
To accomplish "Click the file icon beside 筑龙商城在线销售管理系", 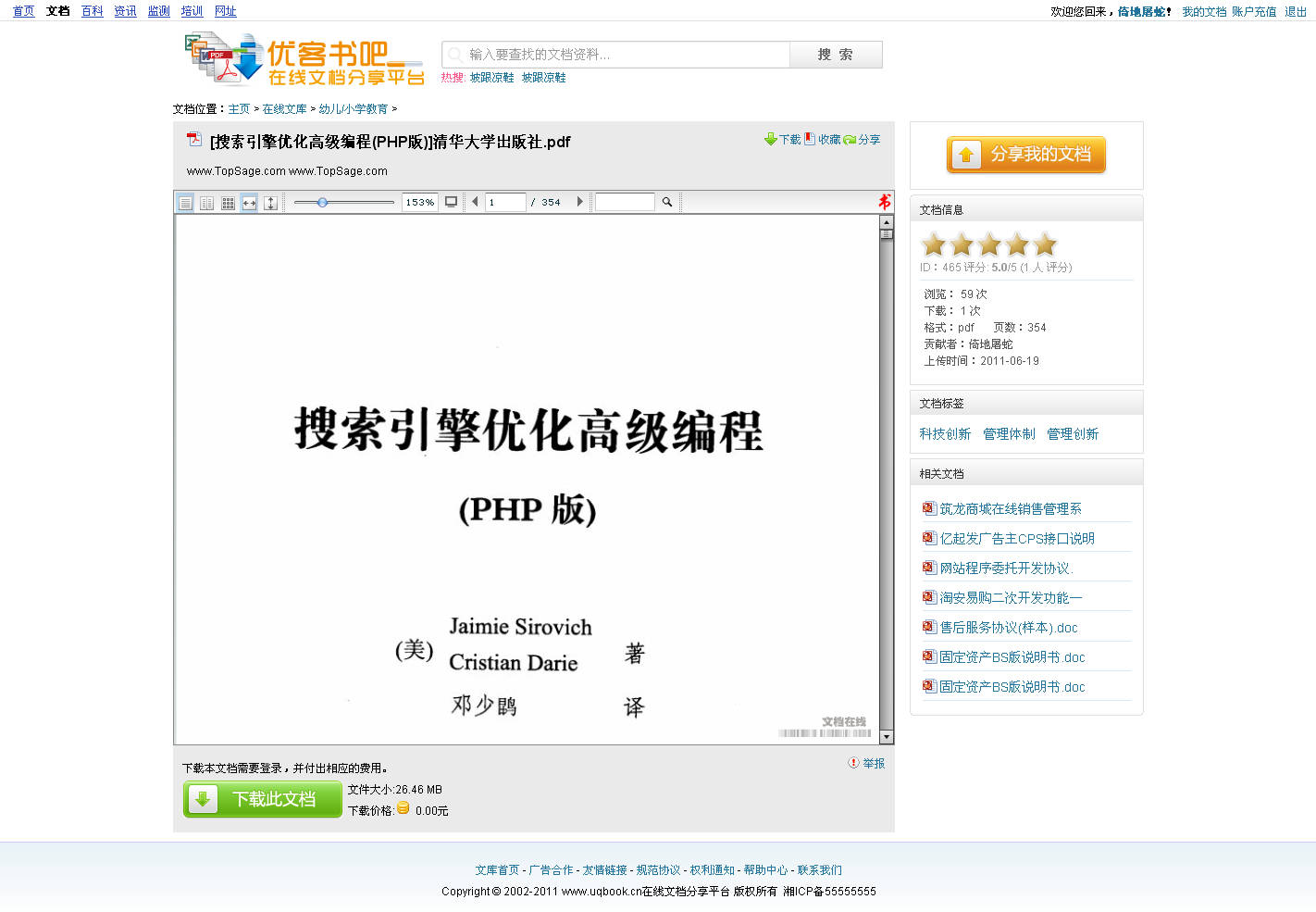I will 929,508.
